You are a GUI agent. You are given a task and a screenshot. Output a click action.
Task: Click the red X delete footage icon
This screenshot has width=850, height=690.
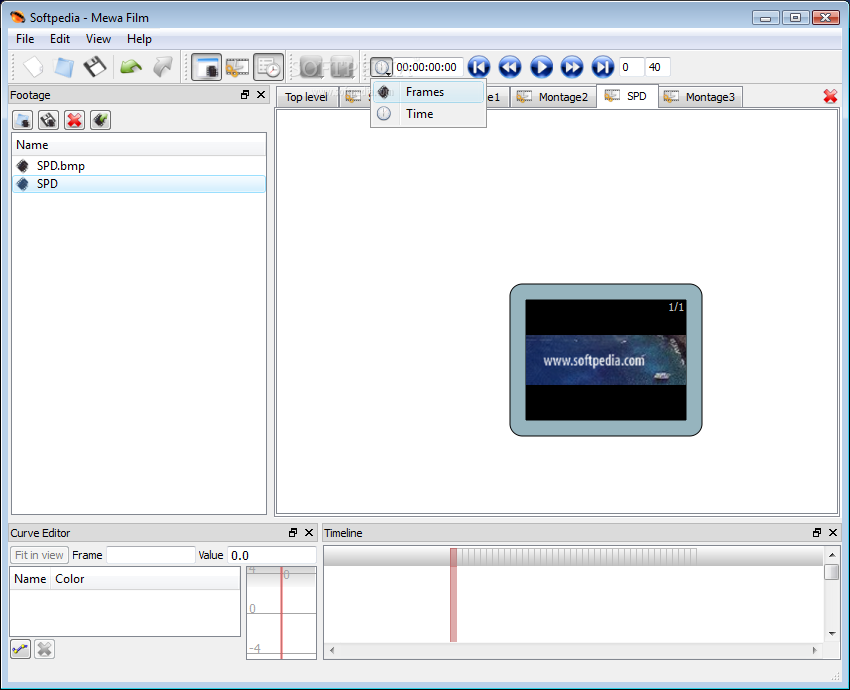[x=74, y=120]
